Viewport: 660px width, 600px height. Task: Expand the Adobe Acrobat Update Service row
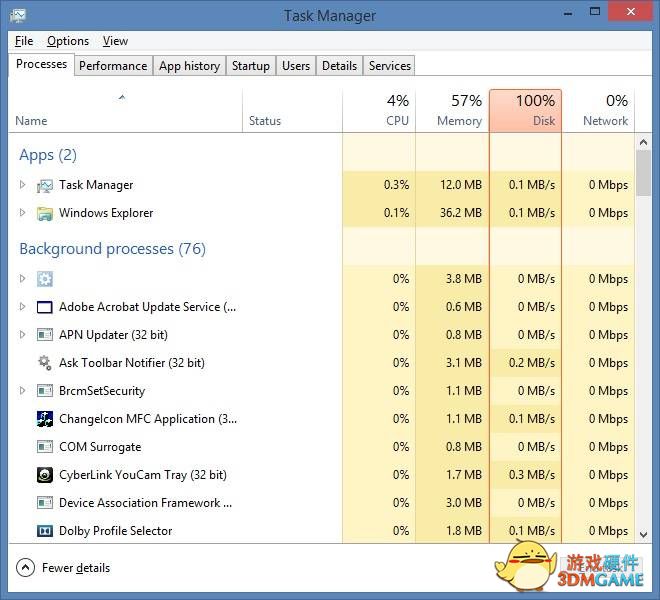click(x=22, y=307)
